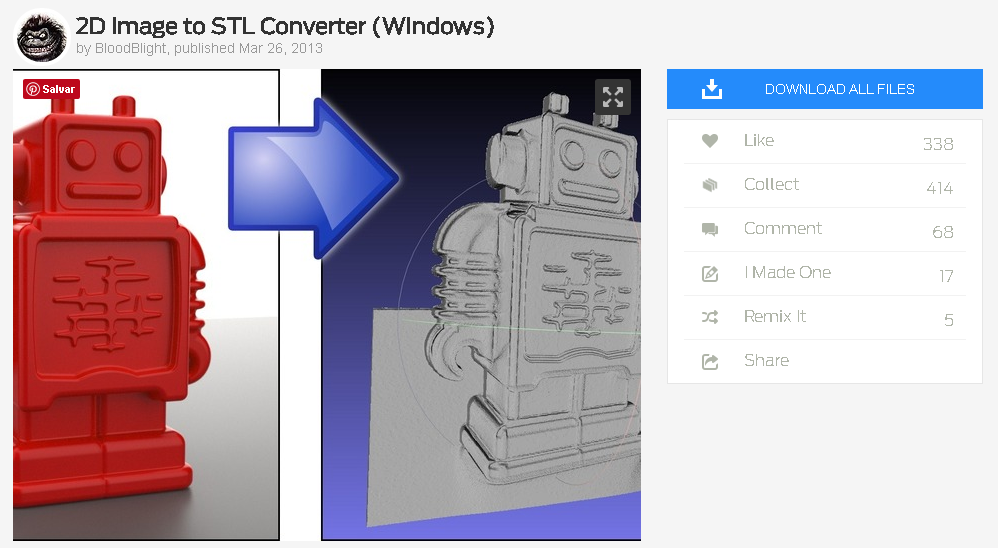Viewport: 998px width, 548px height.
Task: Click the I Made One pencil icon
Action: pyautogui.click(x=710, y=274)
